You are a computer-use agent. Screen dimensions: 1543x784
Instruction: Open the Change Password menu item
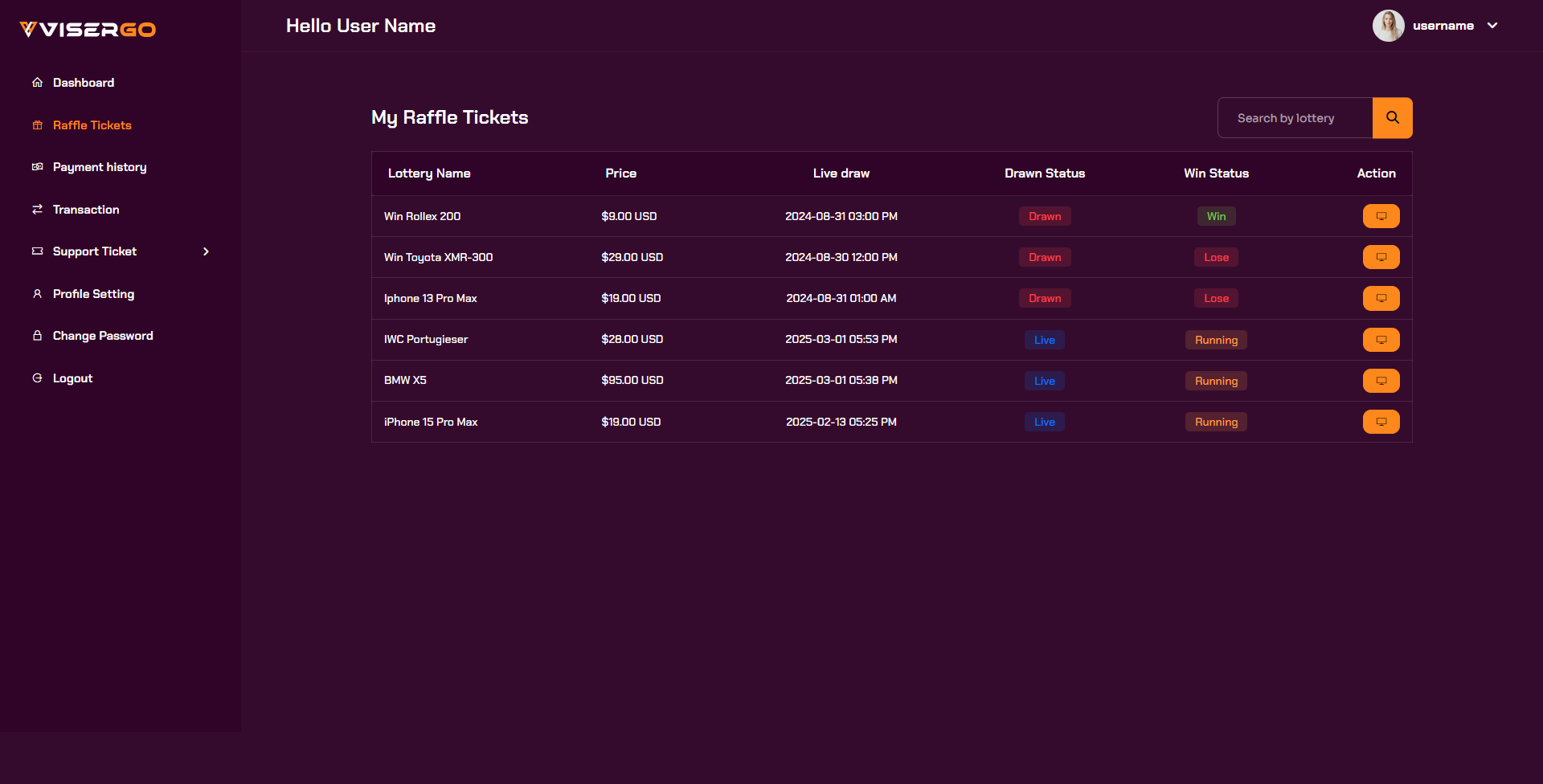coord(103,336)
